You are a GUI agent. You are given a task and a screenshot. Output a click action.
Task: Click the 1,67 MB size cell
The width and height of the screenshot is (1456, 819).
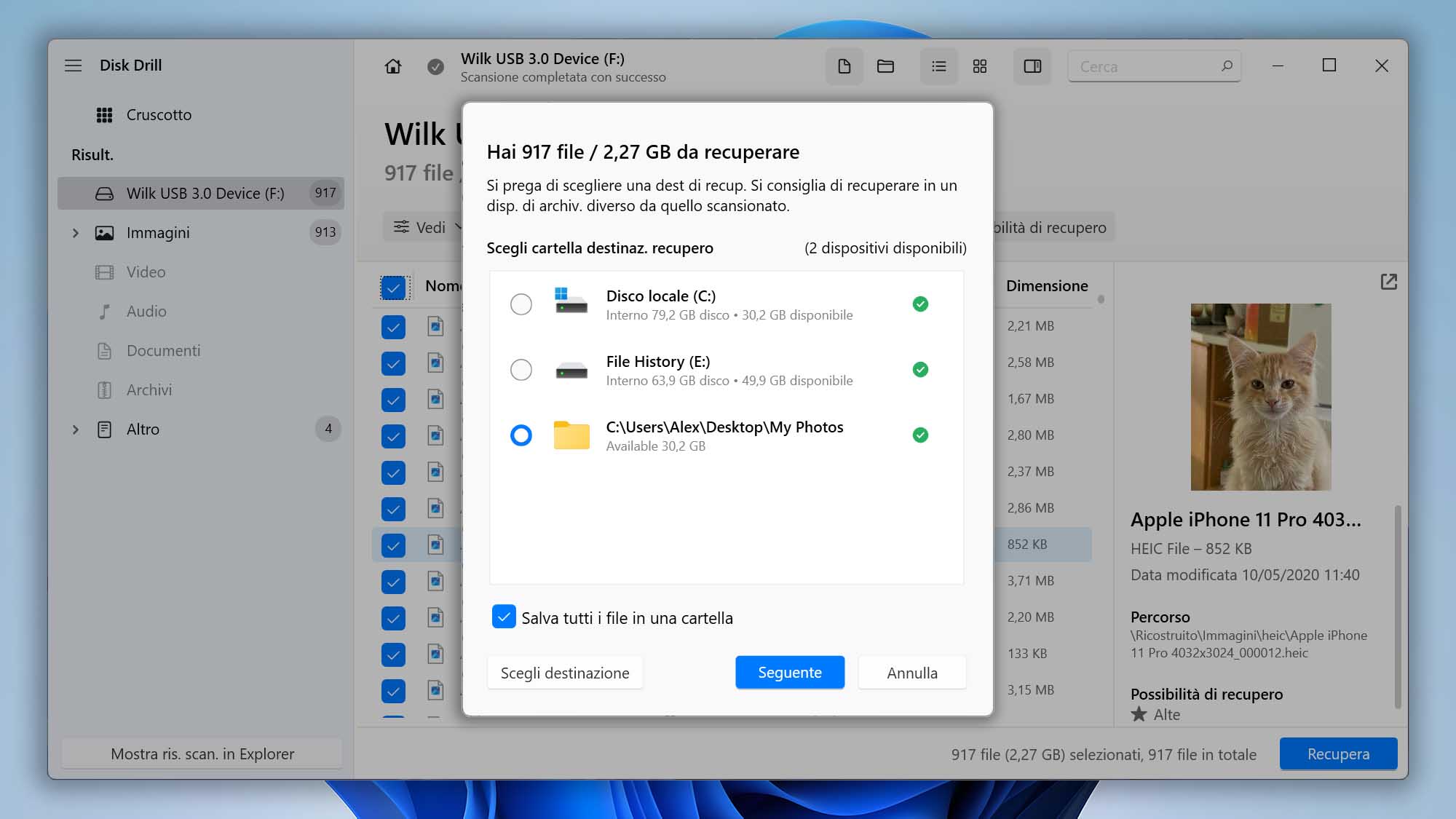1030,399
